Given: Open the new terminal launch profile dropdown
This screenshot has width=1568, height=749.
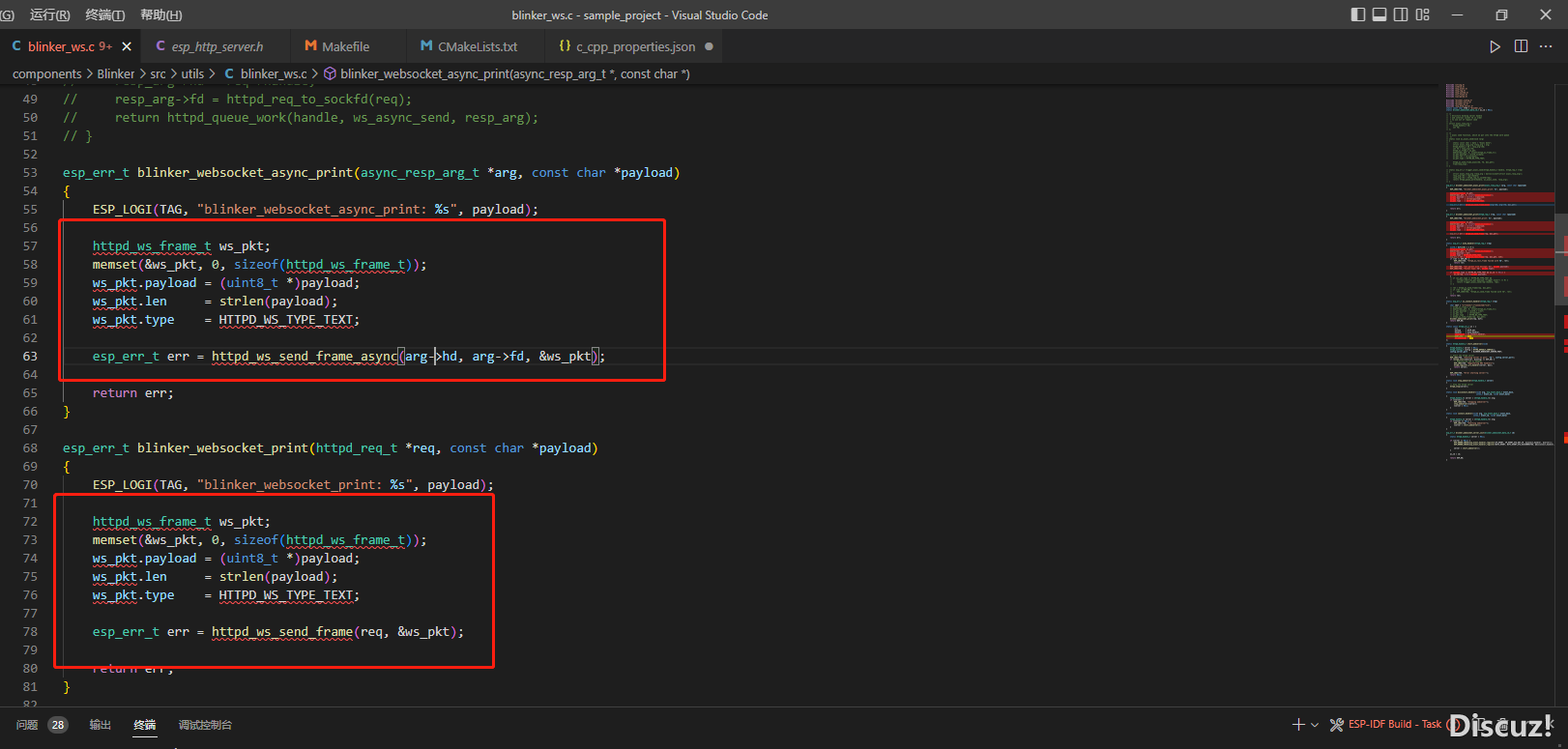Looking at the screenshot, I should (x=1315, y=725).
